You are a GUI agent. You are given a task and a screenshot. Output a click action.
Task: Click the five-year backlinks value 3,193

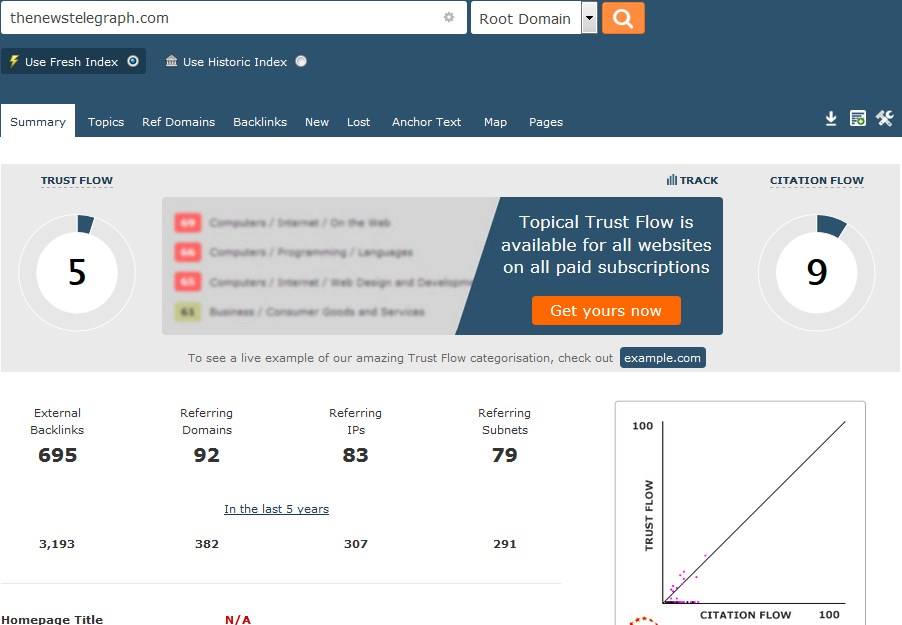pyautogui.click(x=56, y=544)
